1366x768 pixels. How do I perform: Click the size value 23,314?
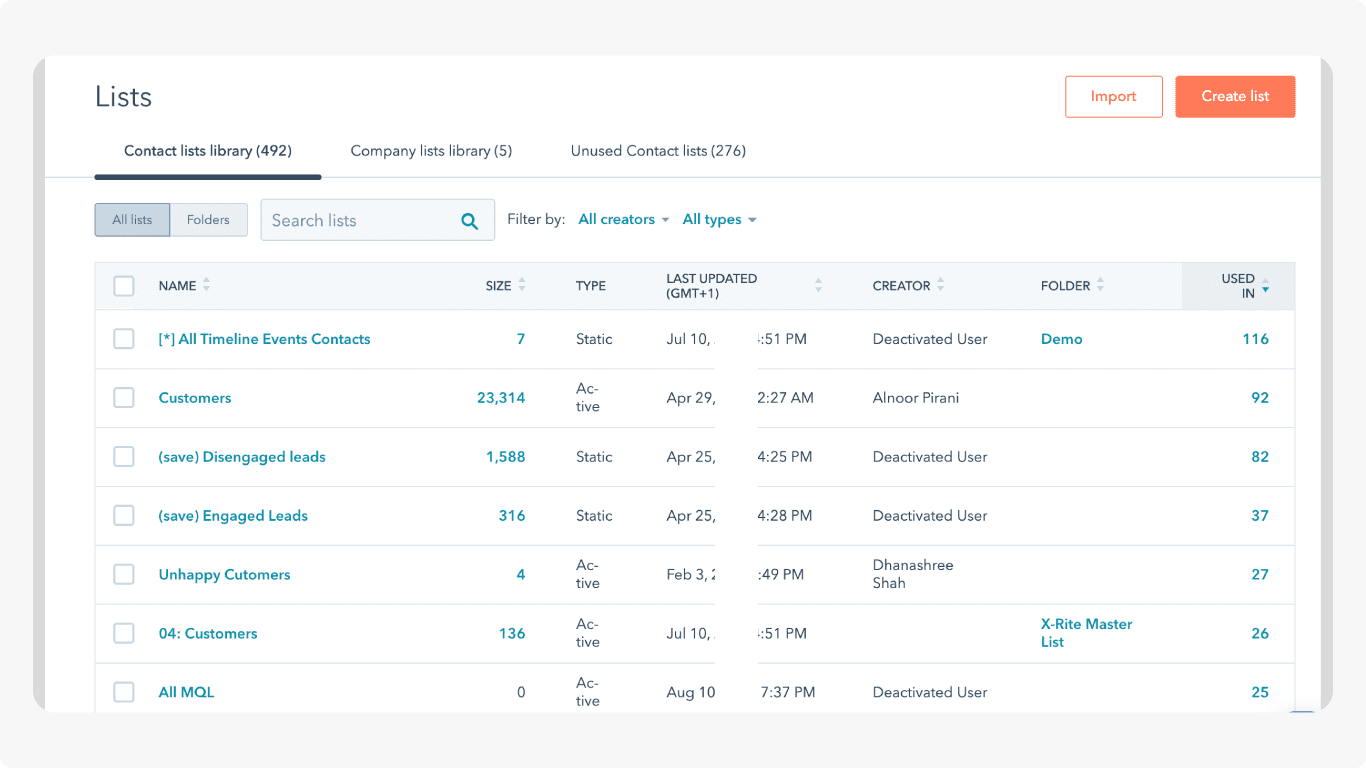pyautogui.click(x=501, y=398)
